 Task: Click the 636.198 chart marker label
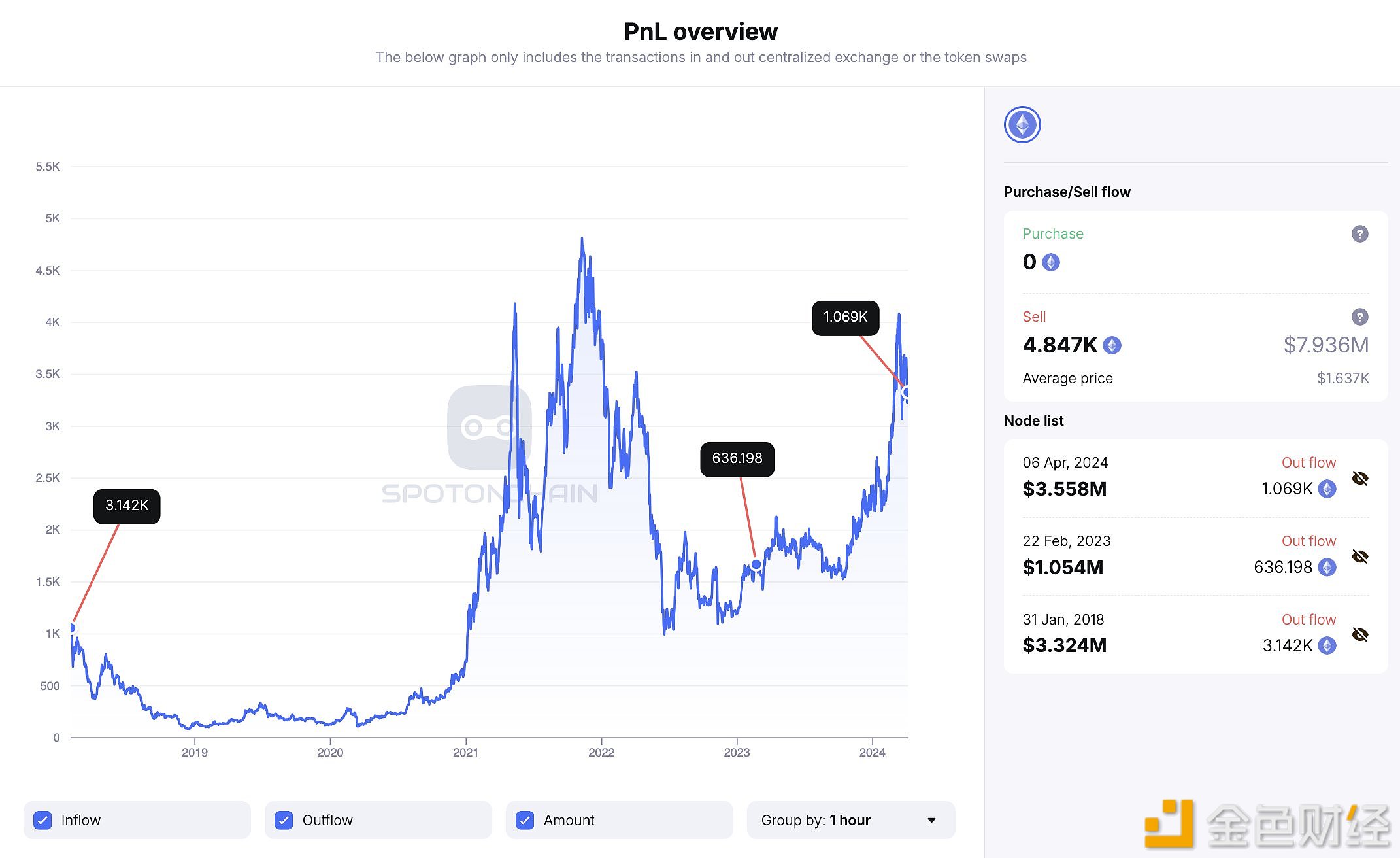pyautogui.click(x=737, y=459)
